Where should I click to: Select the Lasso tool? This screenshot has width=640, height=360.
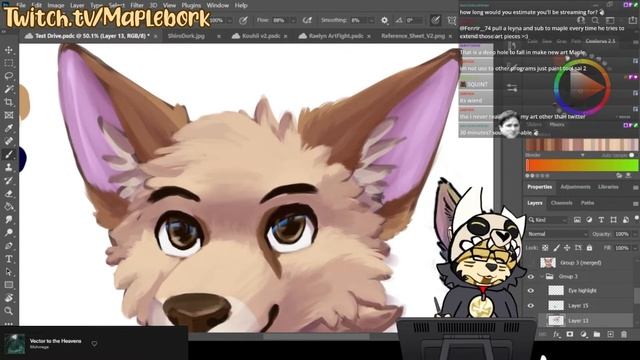click(9, 76)
